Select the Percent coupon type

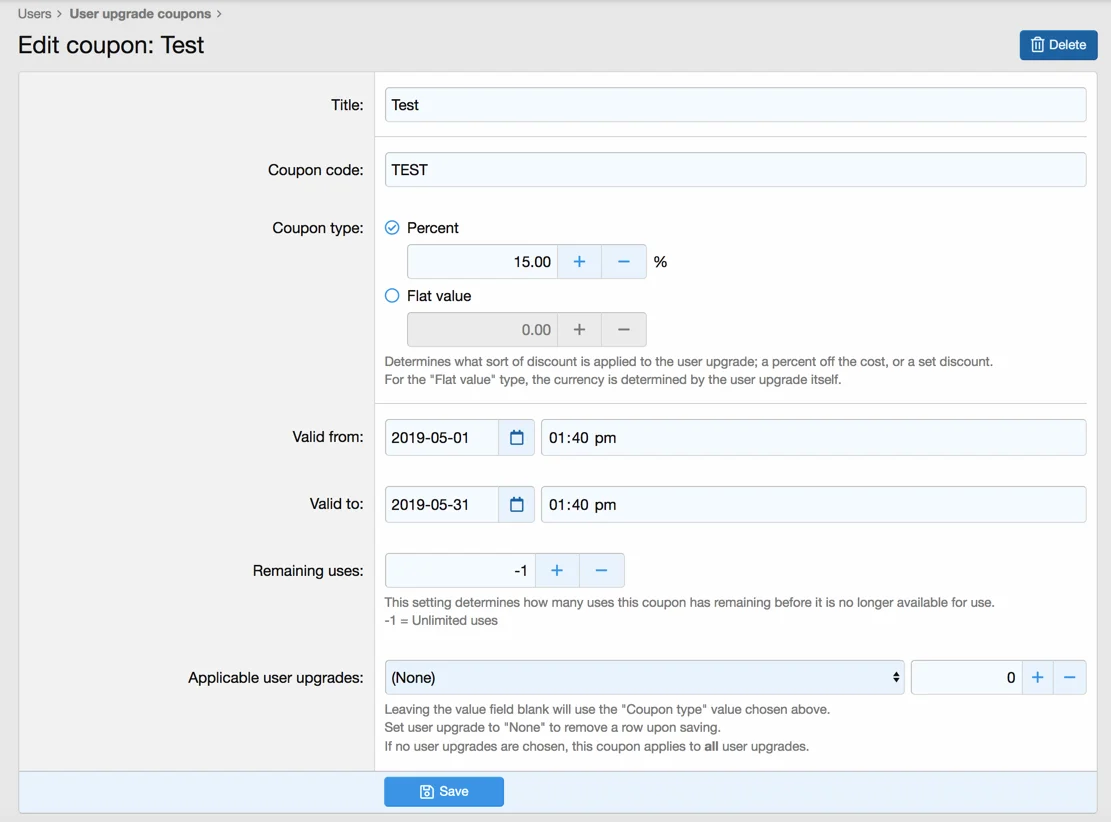(392, 228)
